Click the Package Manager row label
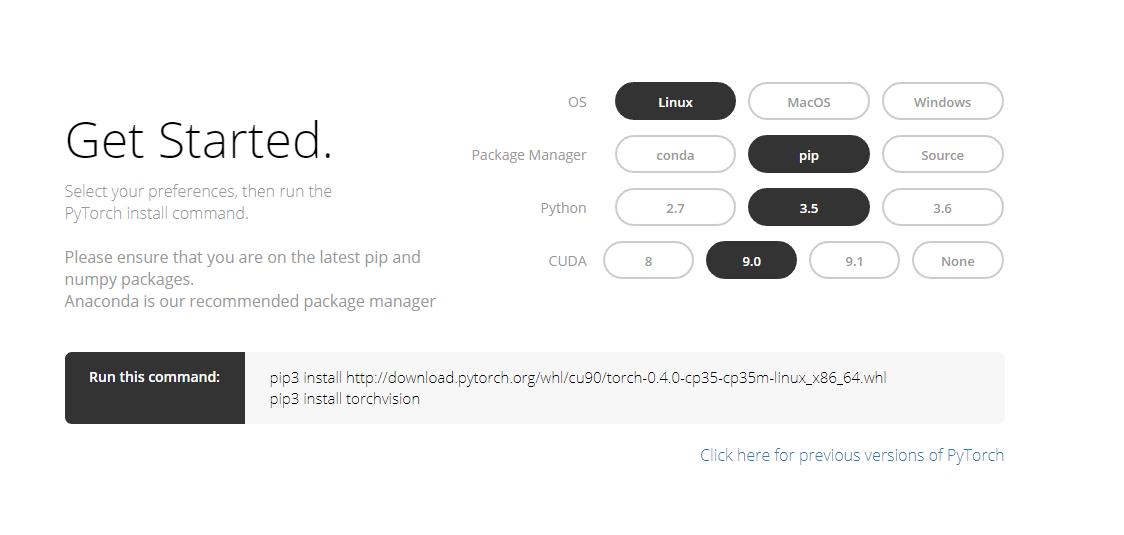 [x=529, y=155]
